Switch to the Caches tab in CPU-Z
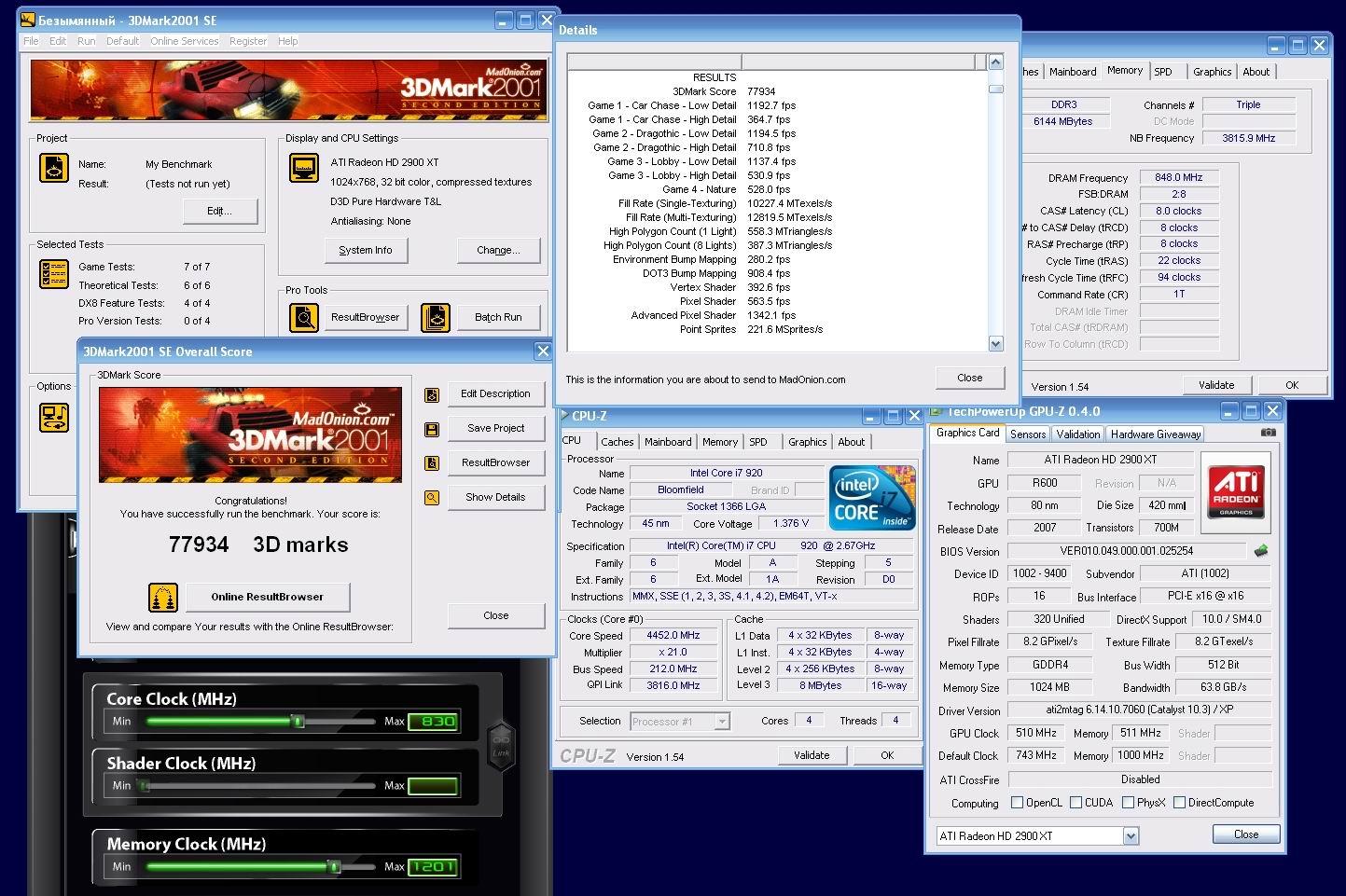The width and height of the screenshot is (1346, 896). [x=617, y=442]
